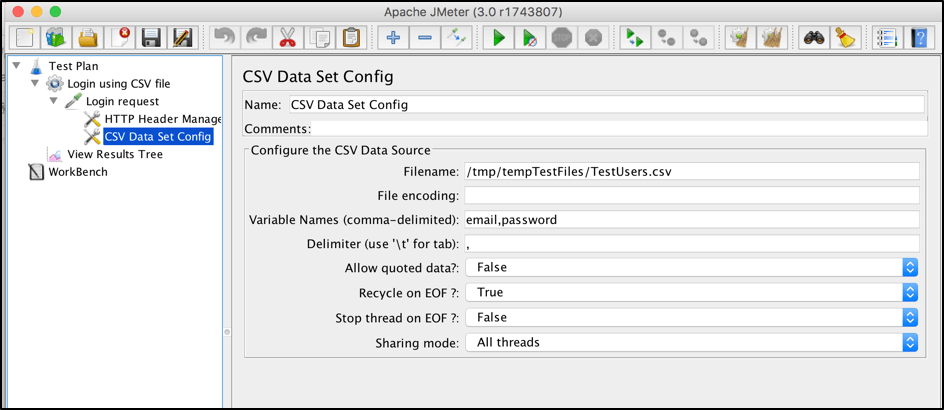
Task: Click the Start no pauses icon
Action: 530,38
